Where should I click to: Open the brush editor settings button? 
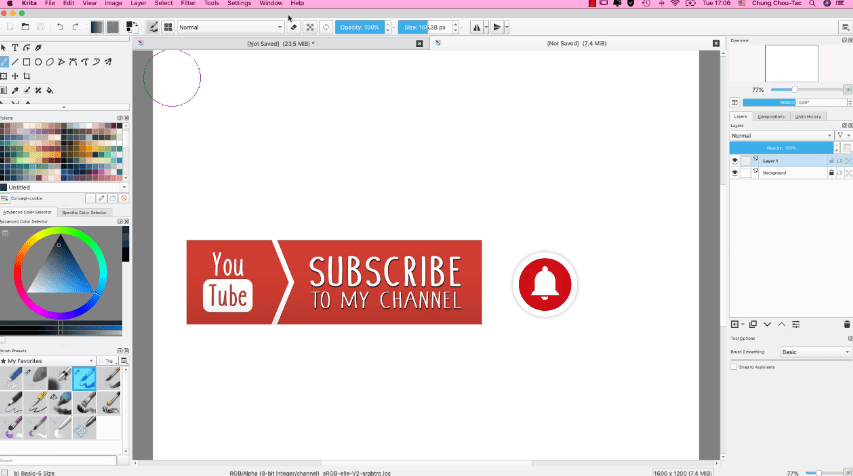click(153, 27)
